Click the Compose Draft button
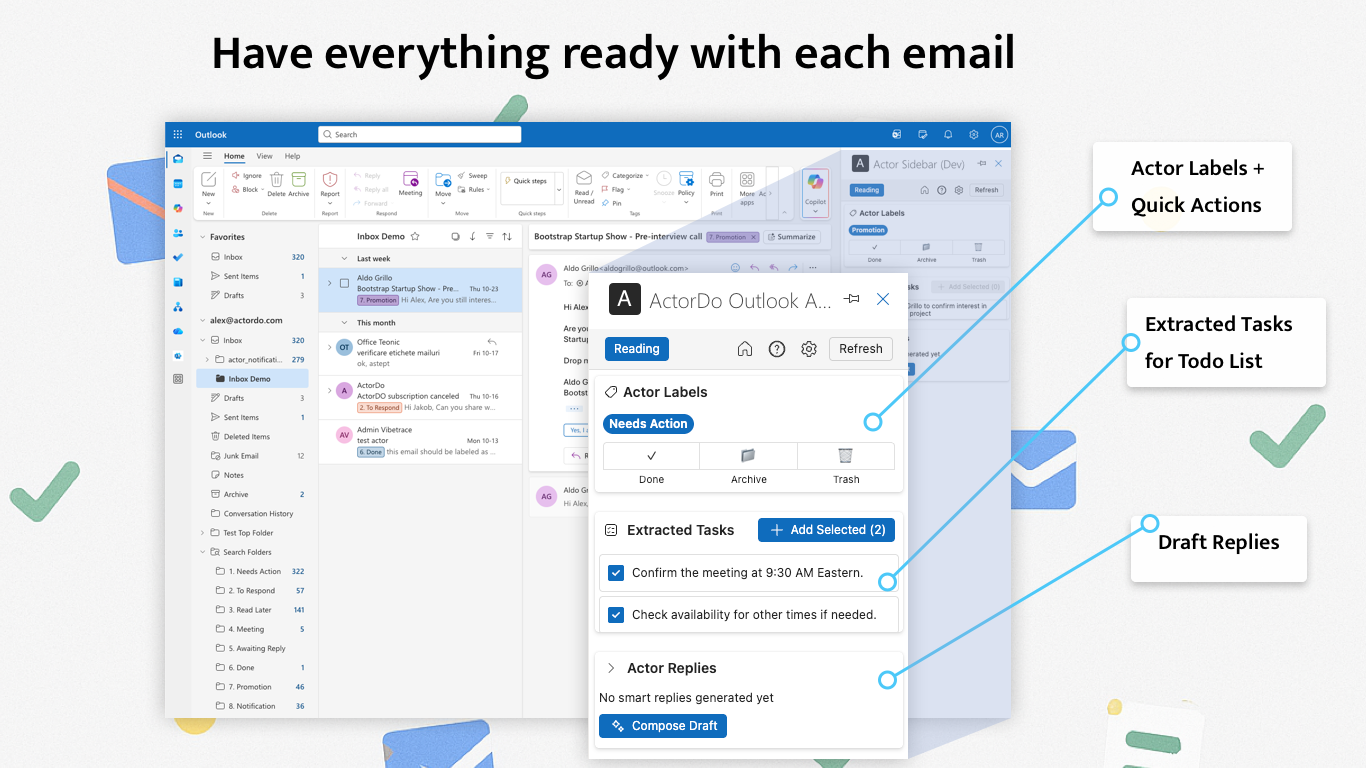 point(662,725)
